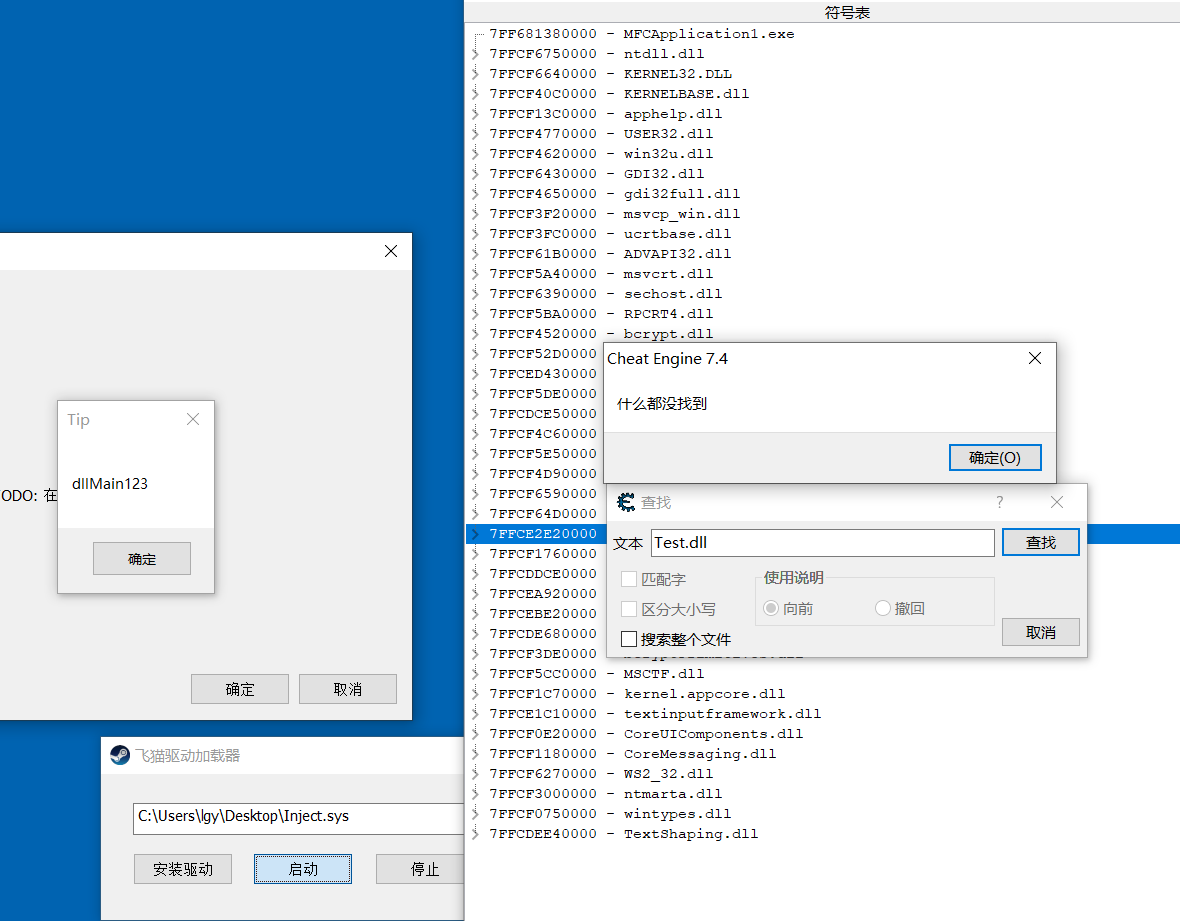This screenshot has height=921, width=1180.
Task: Select the gdi32full.dll row
Action: tap(614, 193)
